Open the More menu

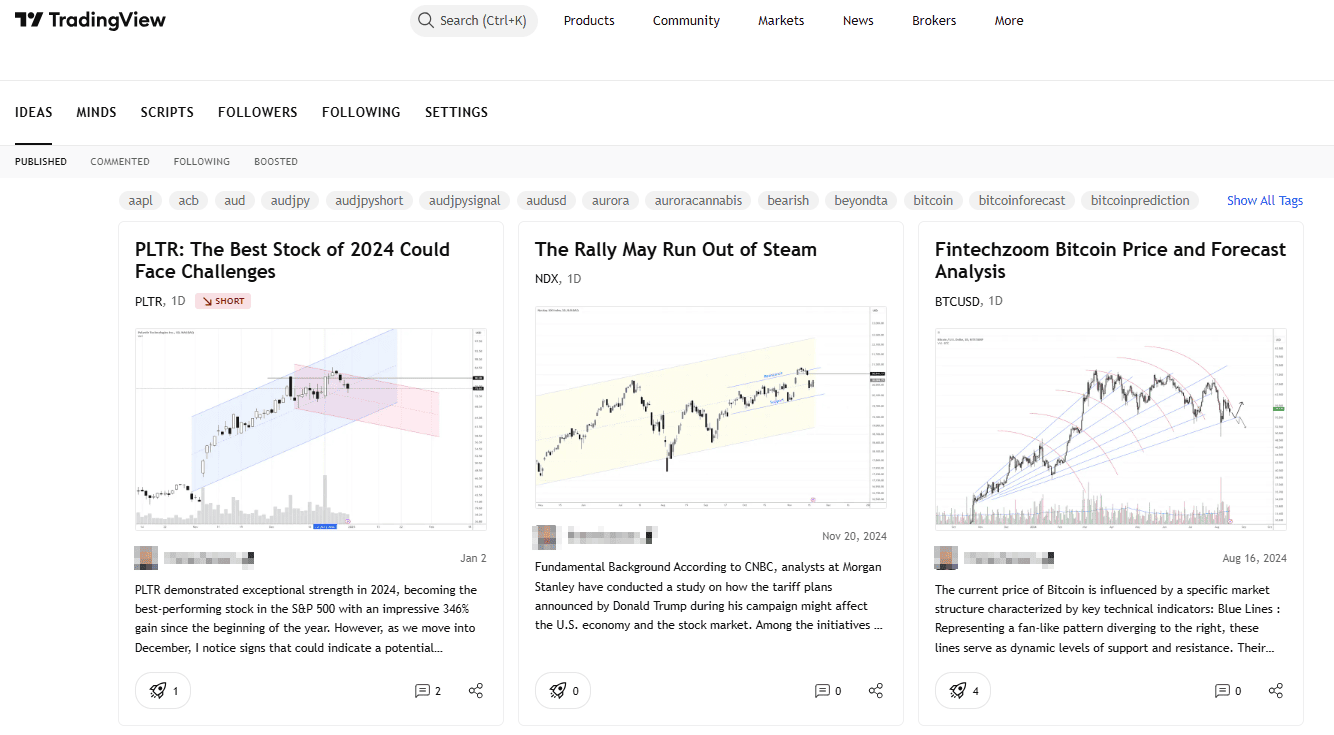pos(1009,20)
